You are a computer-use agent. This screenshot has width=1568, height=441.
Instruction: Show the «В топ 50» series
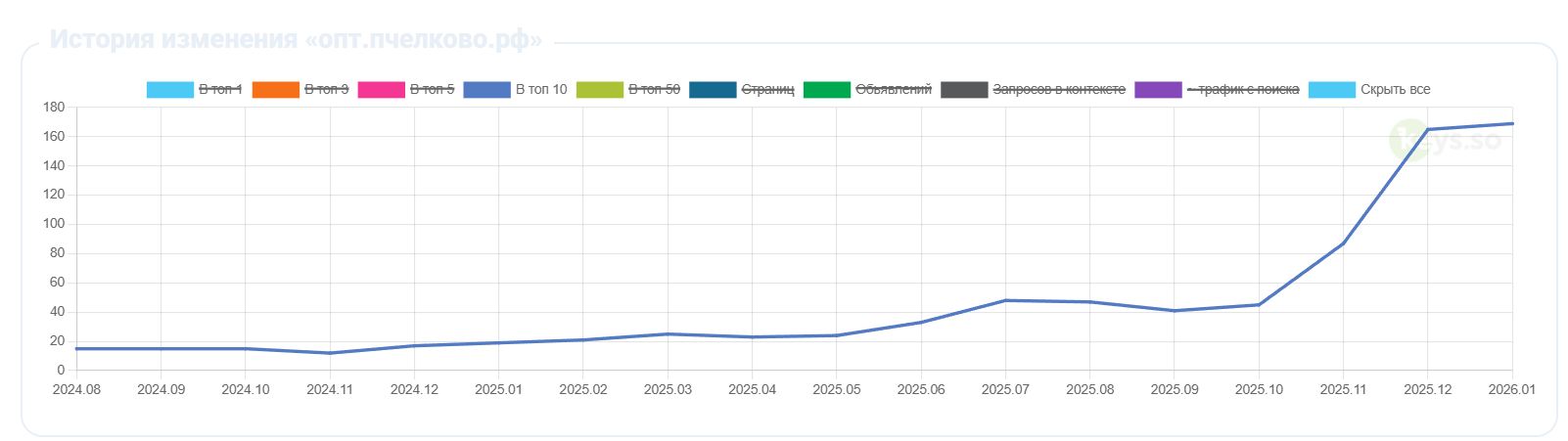coord(654,89)
